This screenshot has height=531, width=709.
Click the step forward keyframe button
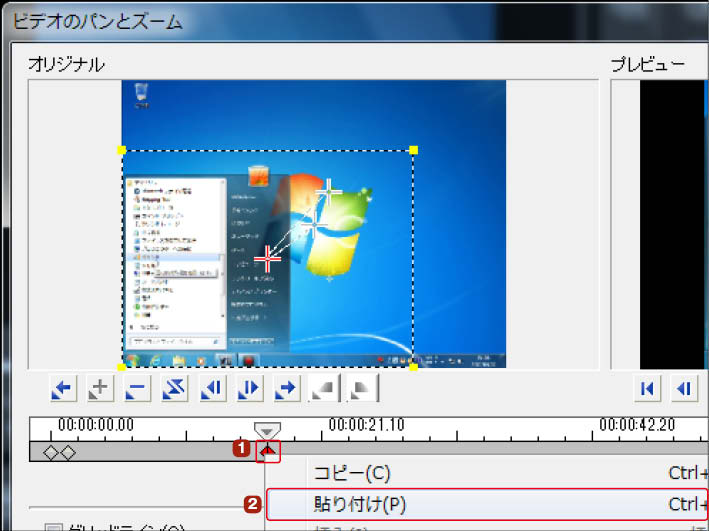[x=250, y=388]
